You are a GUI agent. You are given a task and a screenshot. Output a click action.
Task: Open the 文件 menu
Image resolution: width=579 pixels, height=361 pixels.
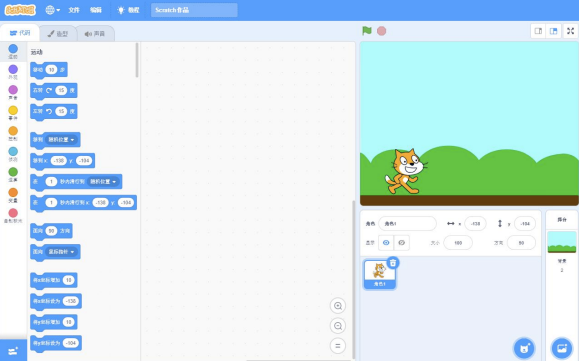pyautogui.click(x=74, y=10)
